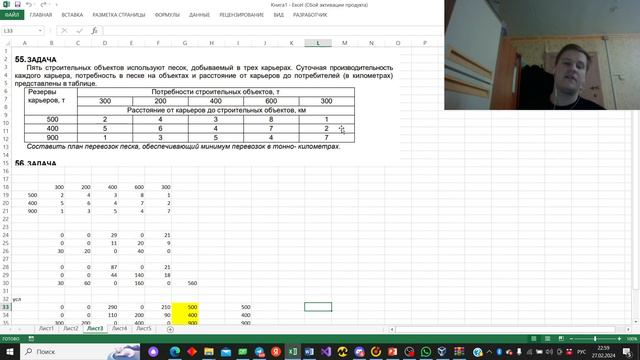Open Word from taskbar

(x=309, y=351)
